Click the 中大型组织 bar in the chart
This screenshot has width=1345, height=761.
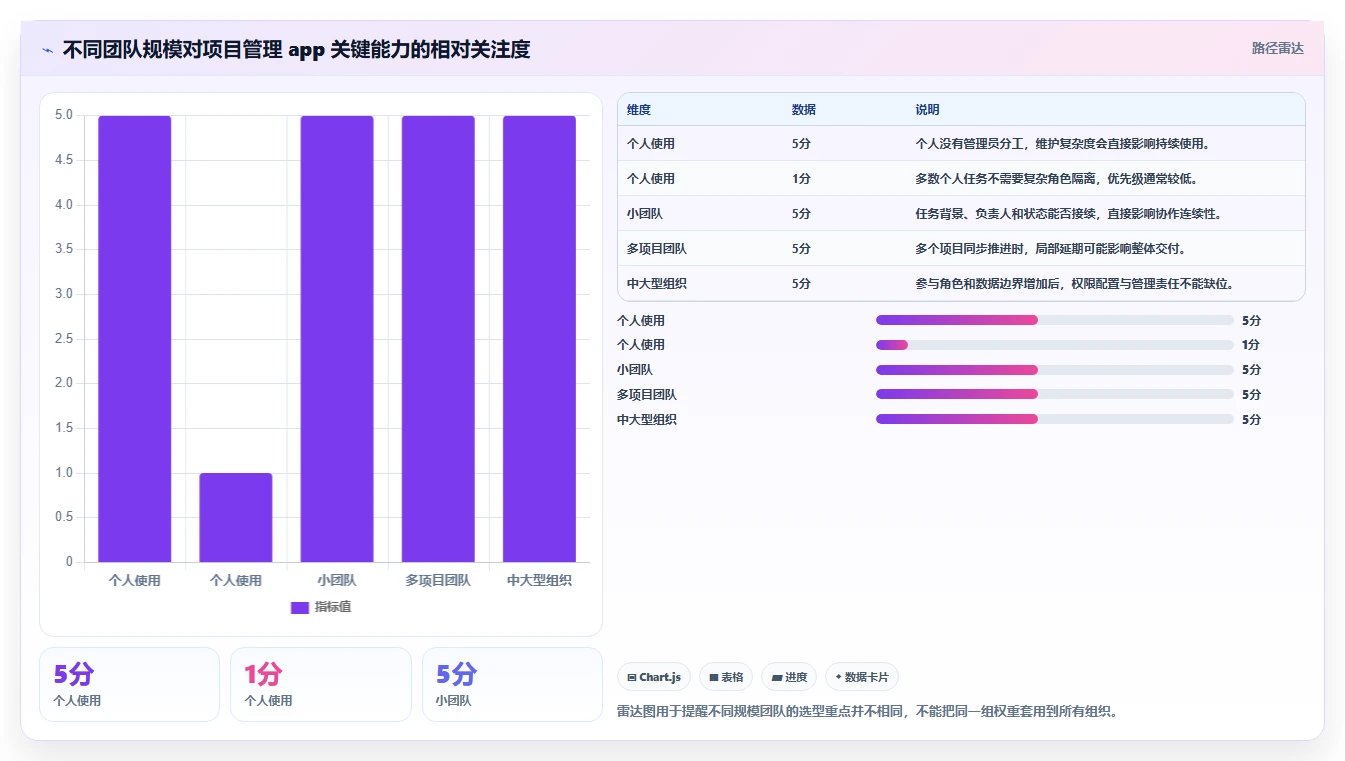click(x=539, y=339)
